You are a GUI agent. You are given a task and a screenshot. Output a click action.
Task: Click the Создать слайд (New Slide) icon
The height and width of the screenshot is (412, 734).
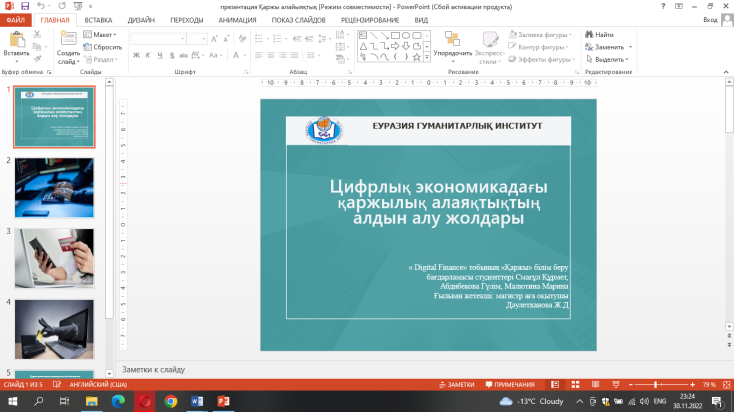point(68,39)
